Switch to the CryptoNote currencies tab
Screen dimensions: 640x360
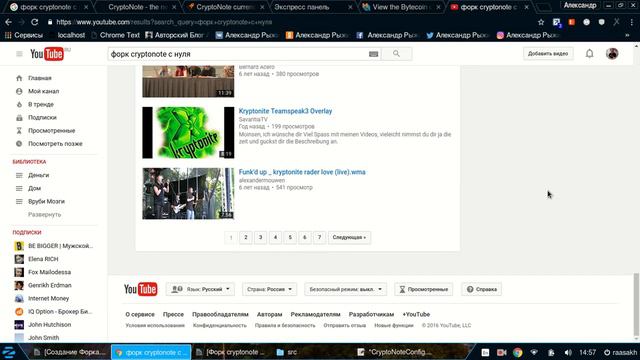point(226,7)
